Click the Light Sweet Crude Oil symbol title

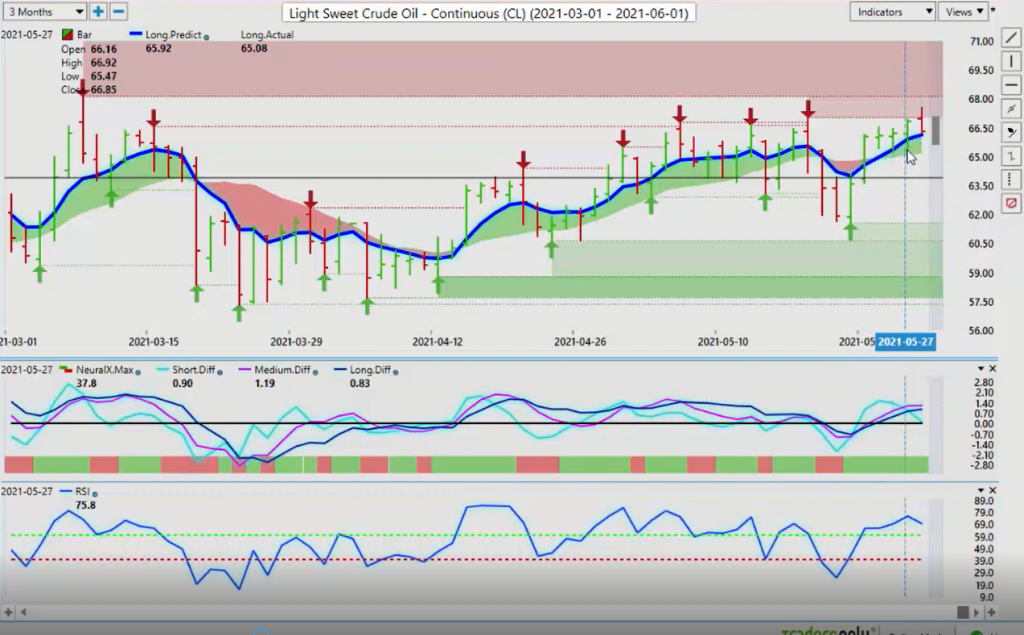[490, 13]
